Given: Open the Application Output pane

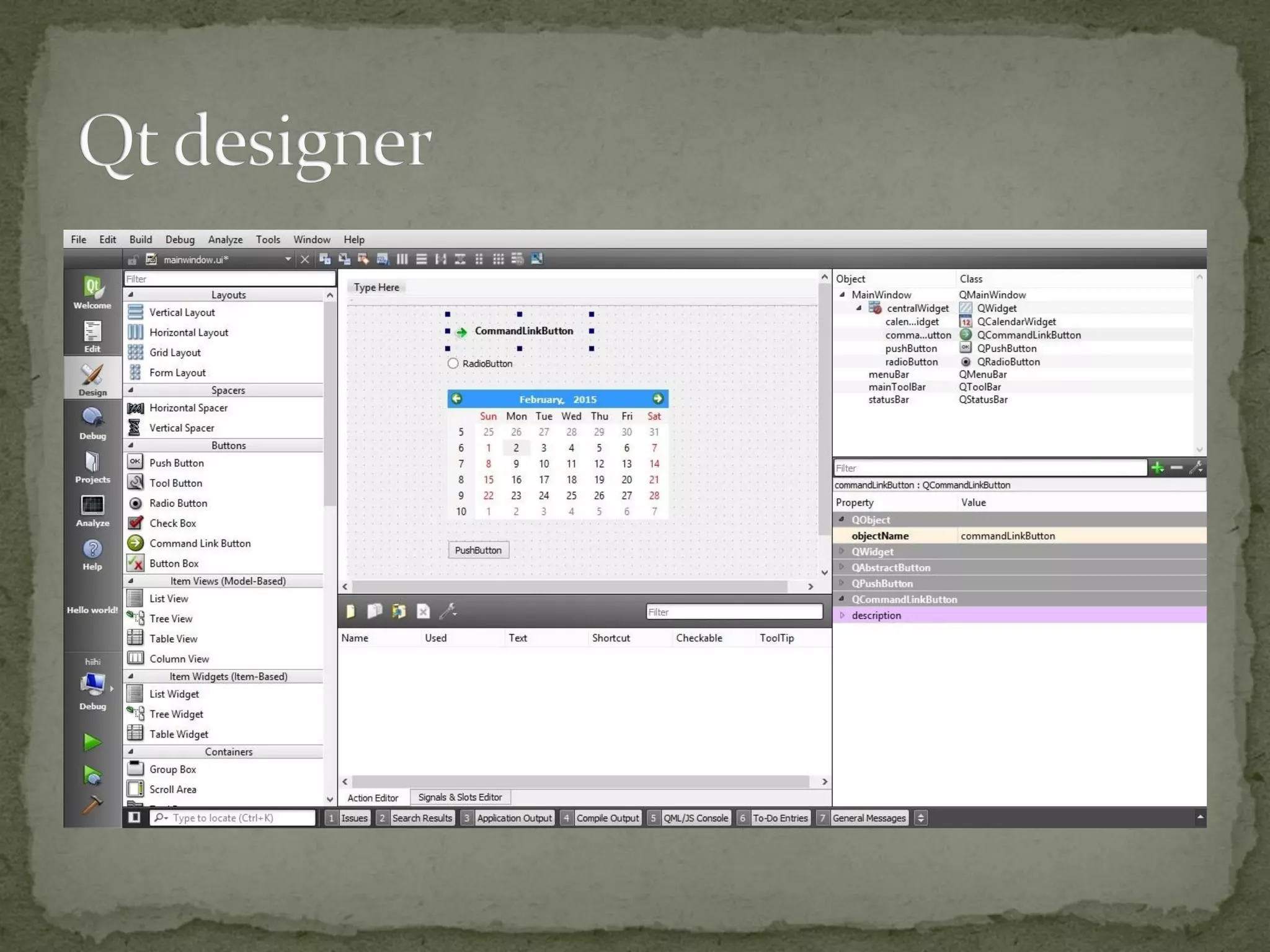Looking at the screenshot, I should click(x=513, y=818).
